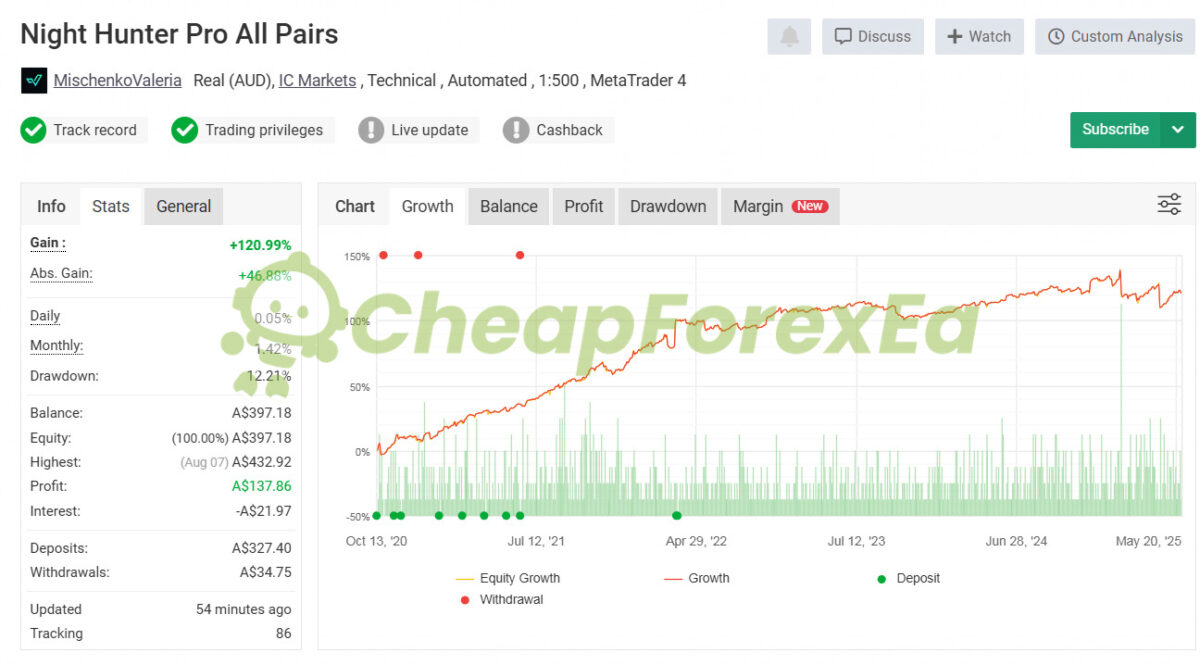This screenshot has height=665, width=1200.
Task: Click the MischenkoValeria avatar logo
Action: (34, 81)
